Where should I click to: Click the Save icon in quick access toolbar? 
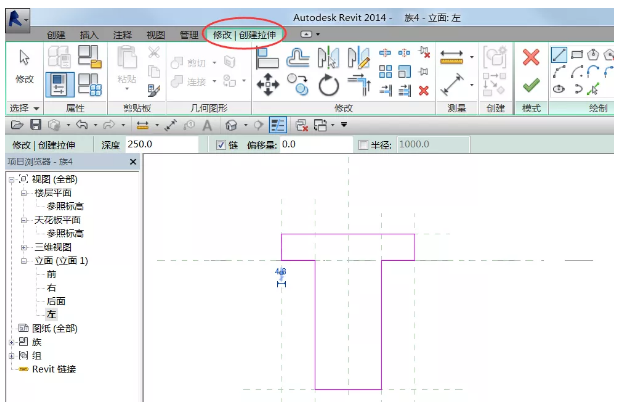pyautogui.click(x=36, y=125)
